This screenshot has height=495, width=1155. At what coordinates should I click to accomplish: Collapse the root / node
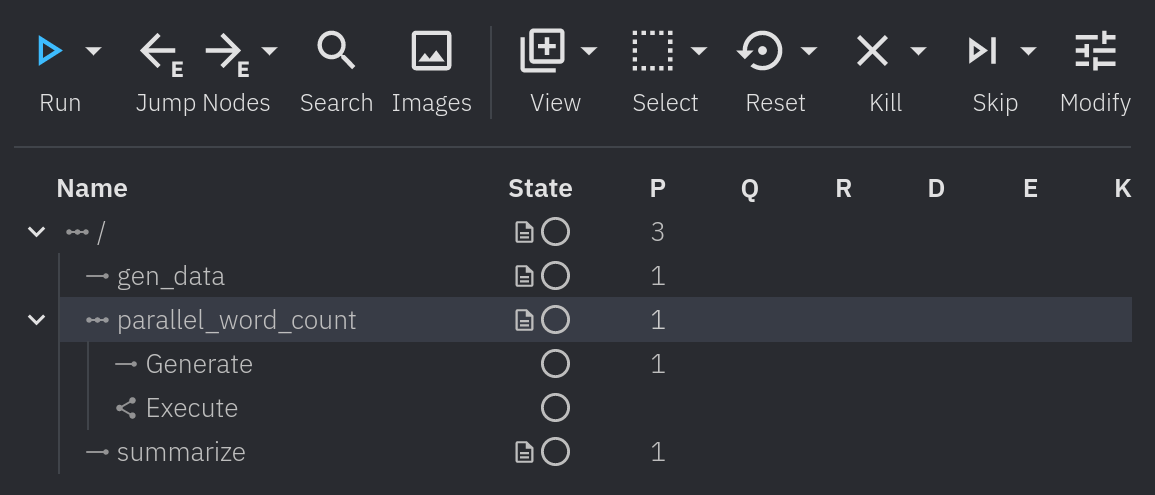[37, 232]
